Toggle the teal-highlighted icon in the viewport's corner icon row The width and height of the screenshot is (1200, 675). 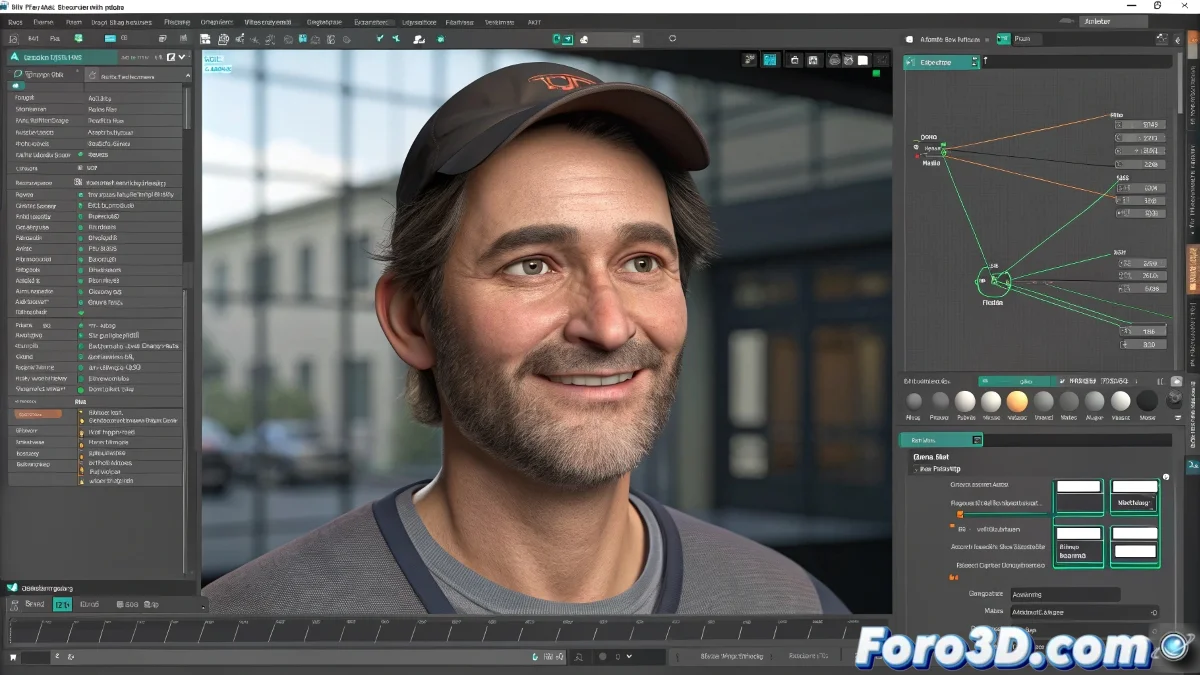tap(770, 60)
